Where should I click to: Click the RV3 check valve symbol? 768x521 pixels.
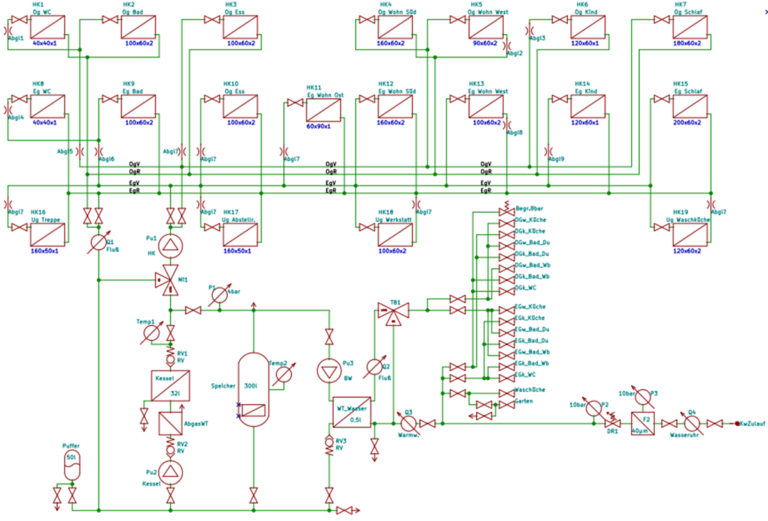click(330, 445)
